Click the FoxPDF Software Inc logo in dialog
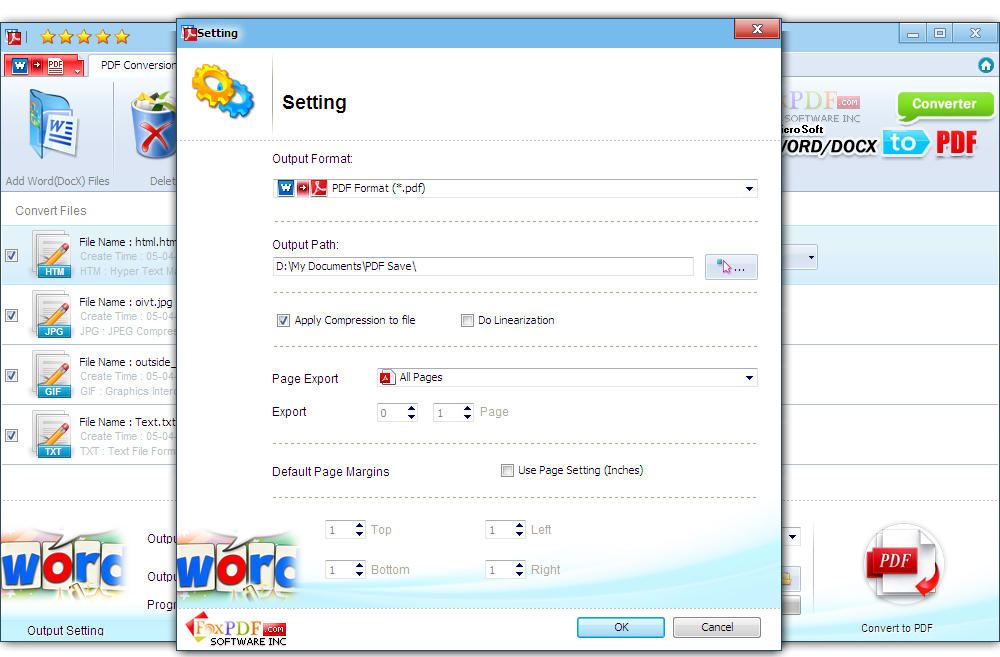 (x=237, y=630)
